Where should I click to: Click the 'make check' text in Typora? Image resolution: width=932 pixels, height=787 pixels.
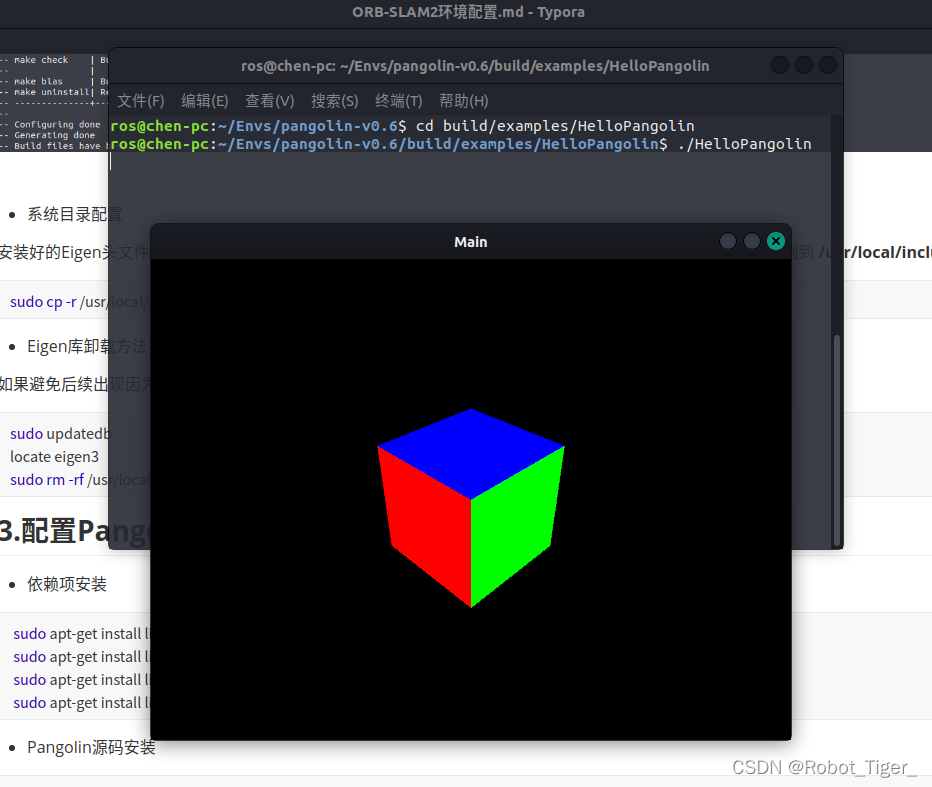pyautogui.click(x=41, y=60)
